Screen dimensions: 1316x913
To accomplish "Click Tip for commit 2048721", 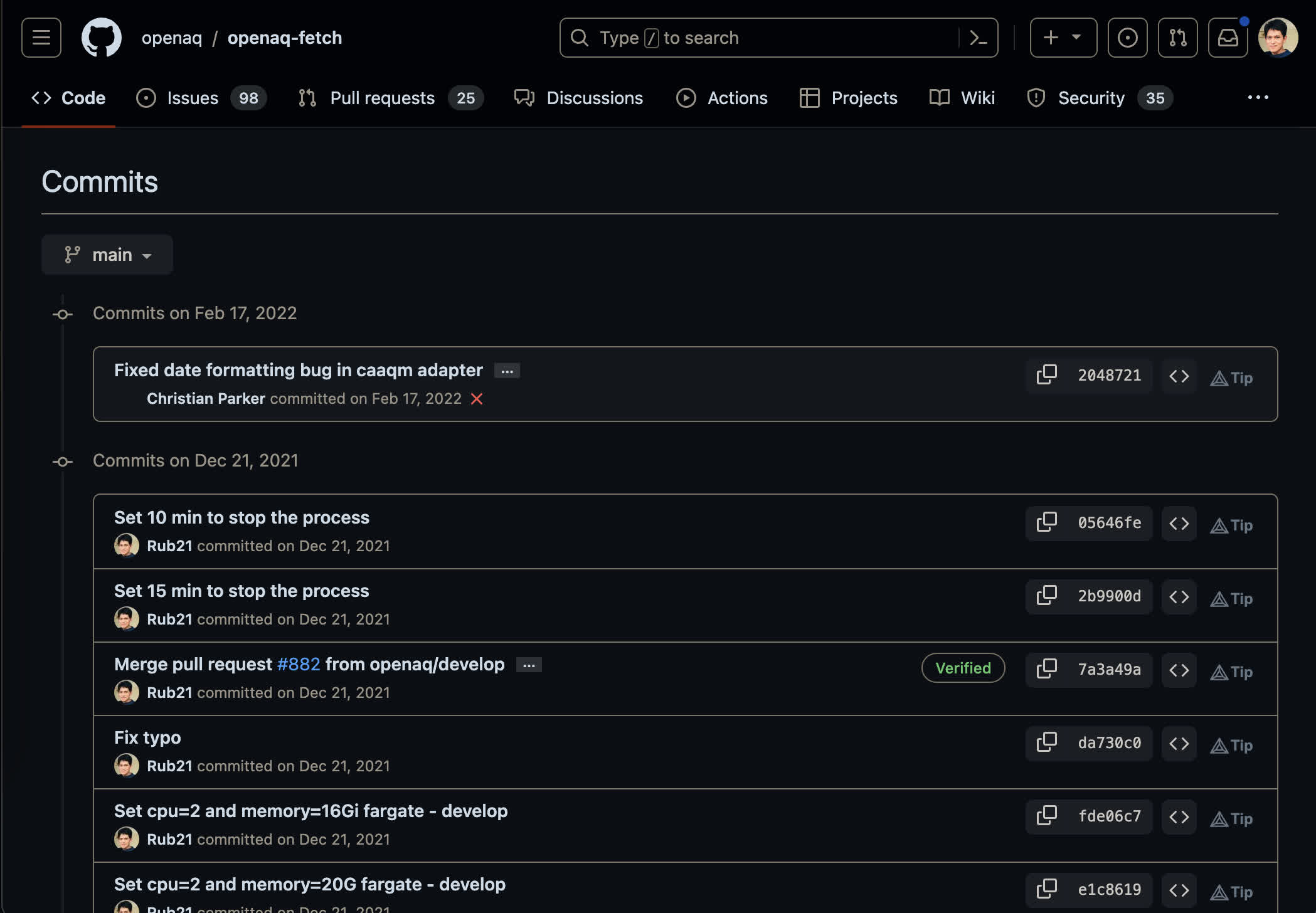I will coord(1231,378).
